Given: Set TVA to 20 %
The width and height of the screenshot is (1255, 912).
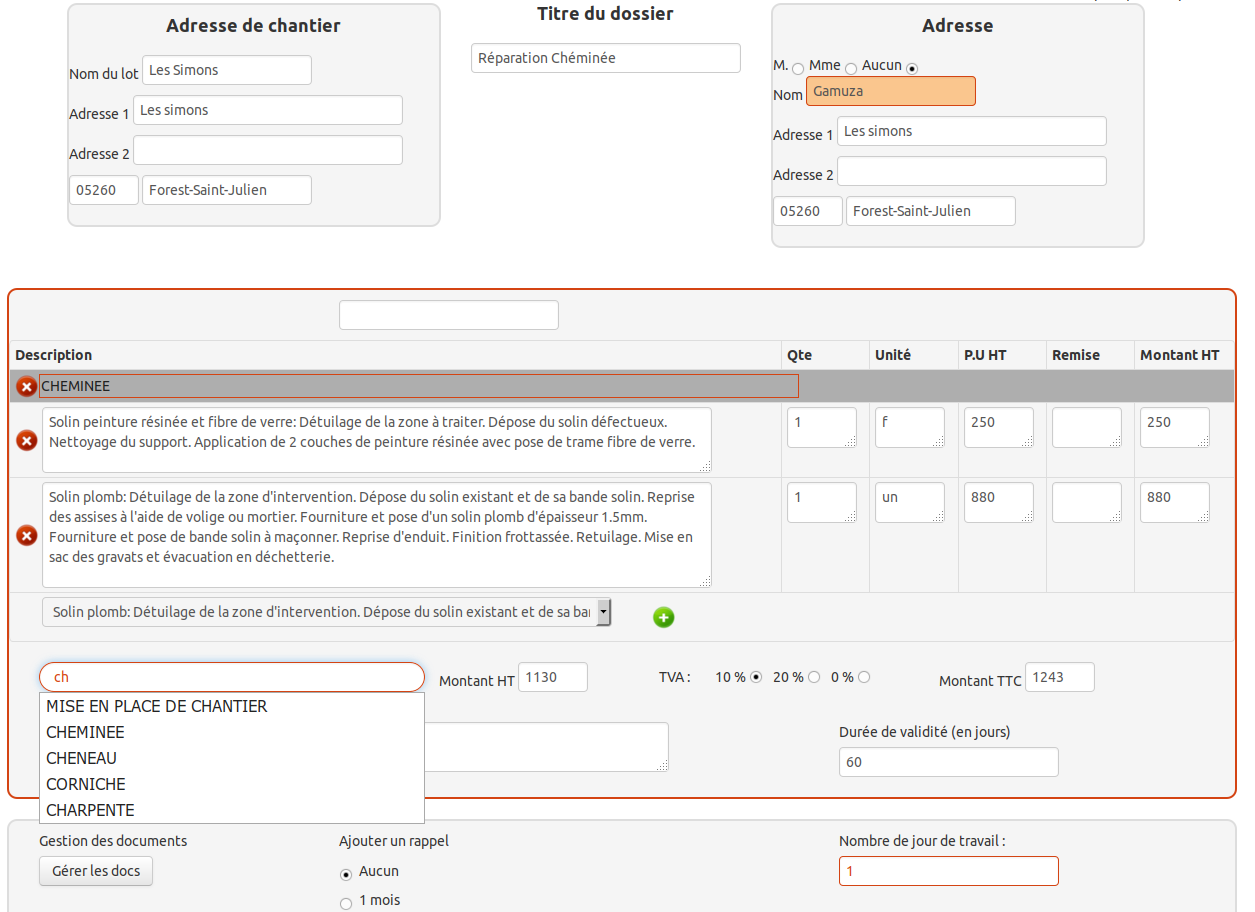Looking at the screenshot, I should tap(814, 677).
